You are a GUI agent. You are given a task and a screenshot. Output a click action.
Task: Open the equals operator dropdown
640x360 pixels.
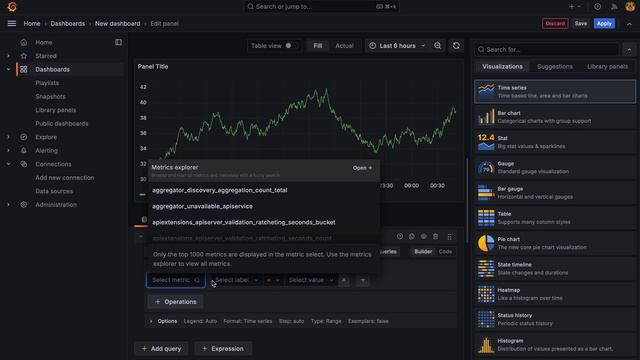click(273, 280)
